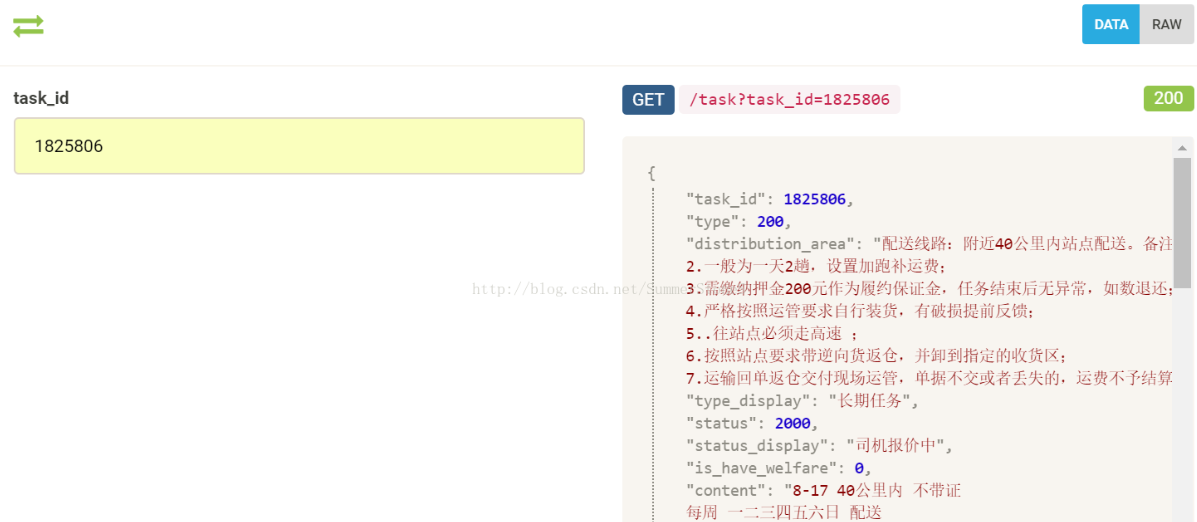Click the 200 status code badge
This screenshot has width=1197, height=522.
coord(1168,98)
